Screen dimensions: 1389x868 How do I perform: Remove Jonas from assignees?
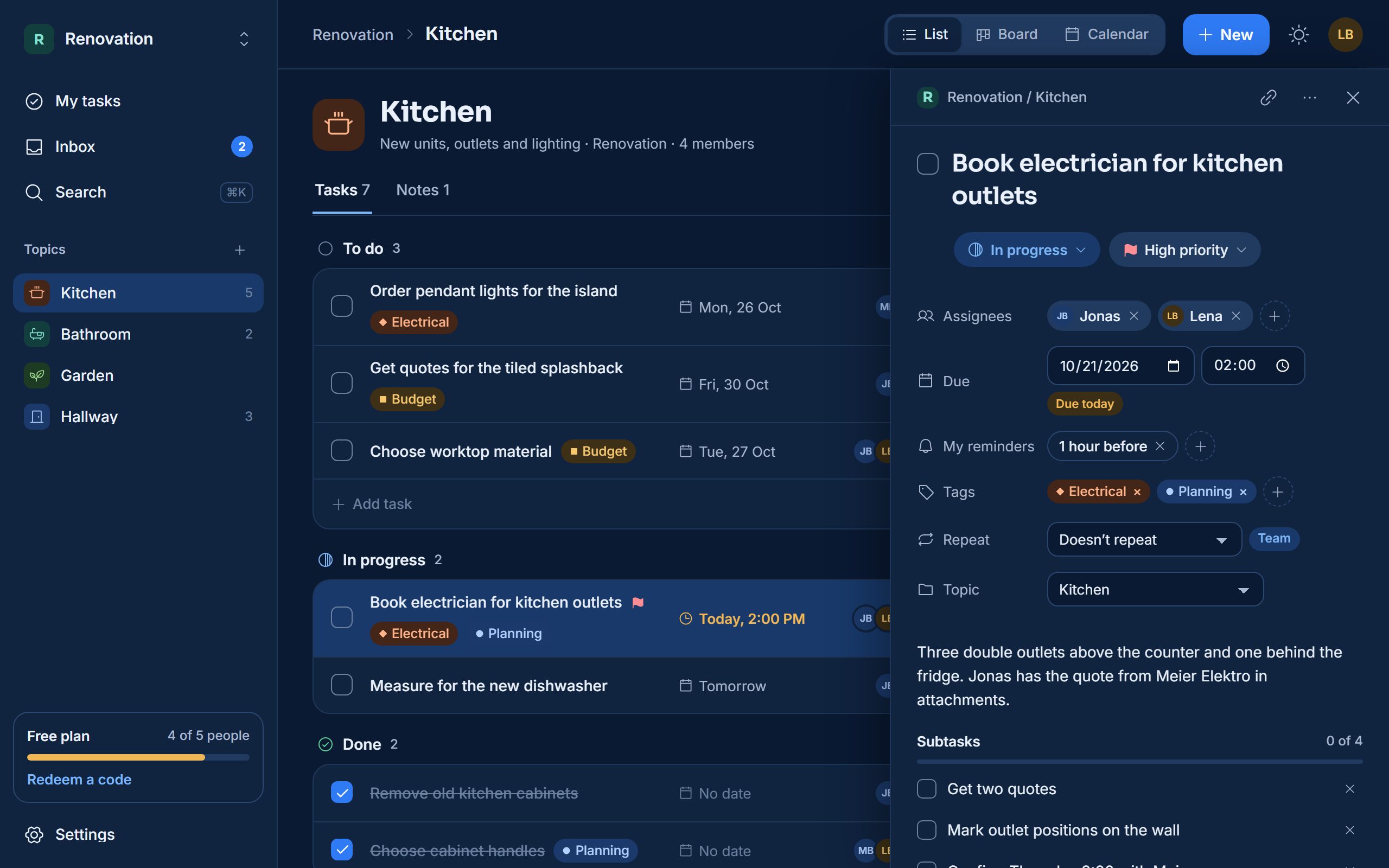pyautogui.click(x=1133, y=316)
